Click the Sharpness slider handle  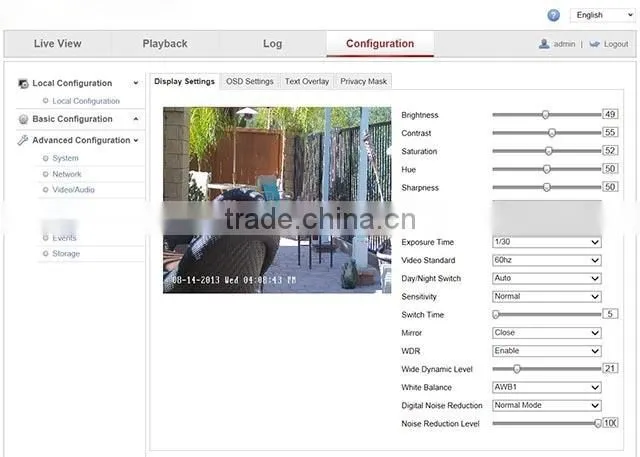click(x=547, y=187)
